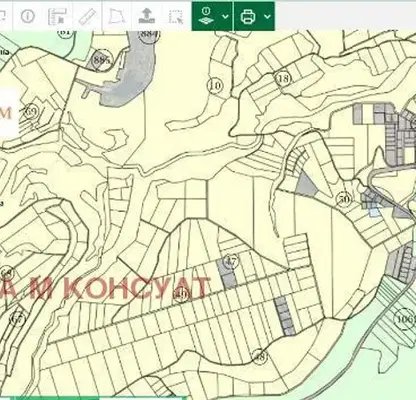
Task: Activate the rectangle selection tool
Action: click(176, 16)
